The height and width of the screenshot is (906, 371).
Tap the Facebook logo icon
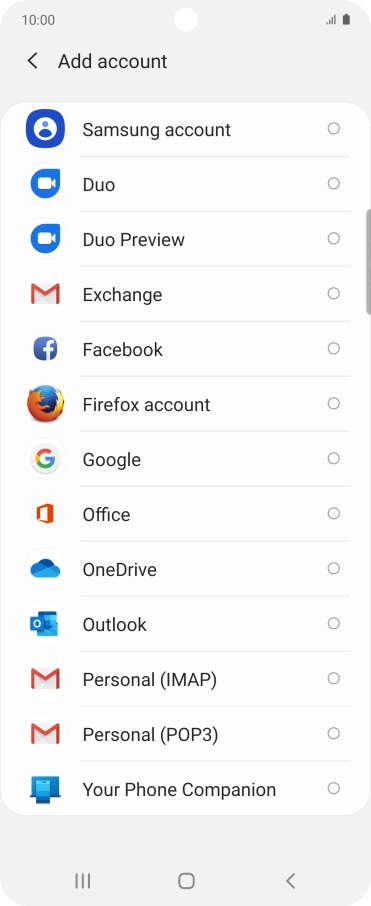tap(45, 349)
